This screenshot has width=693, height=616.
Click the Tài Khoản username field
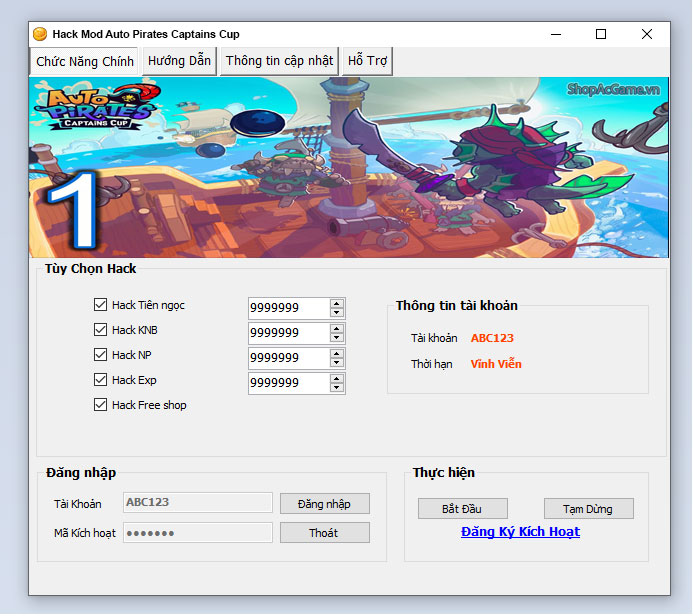(198, 503)
